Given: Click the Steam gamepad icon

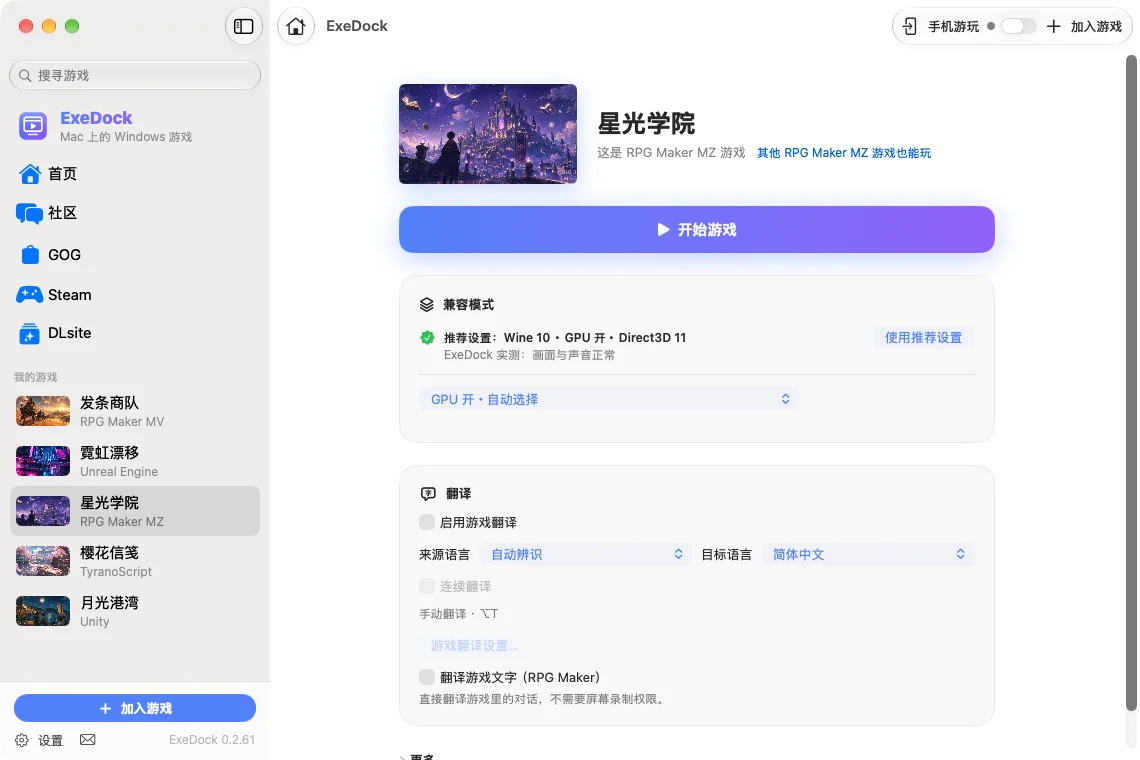Looking at the screenshot, I should pos(29,295).
